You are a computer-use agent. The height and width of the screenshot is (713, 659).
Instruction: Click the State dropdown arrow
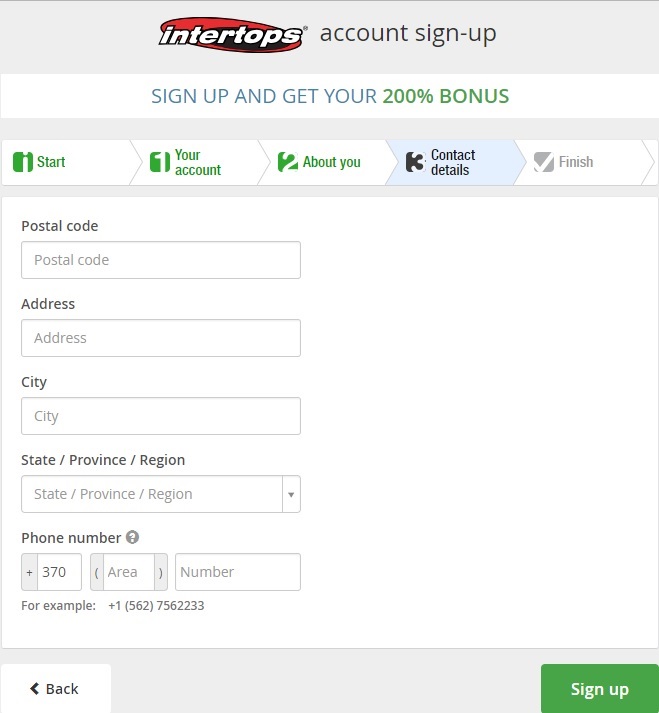291,494
